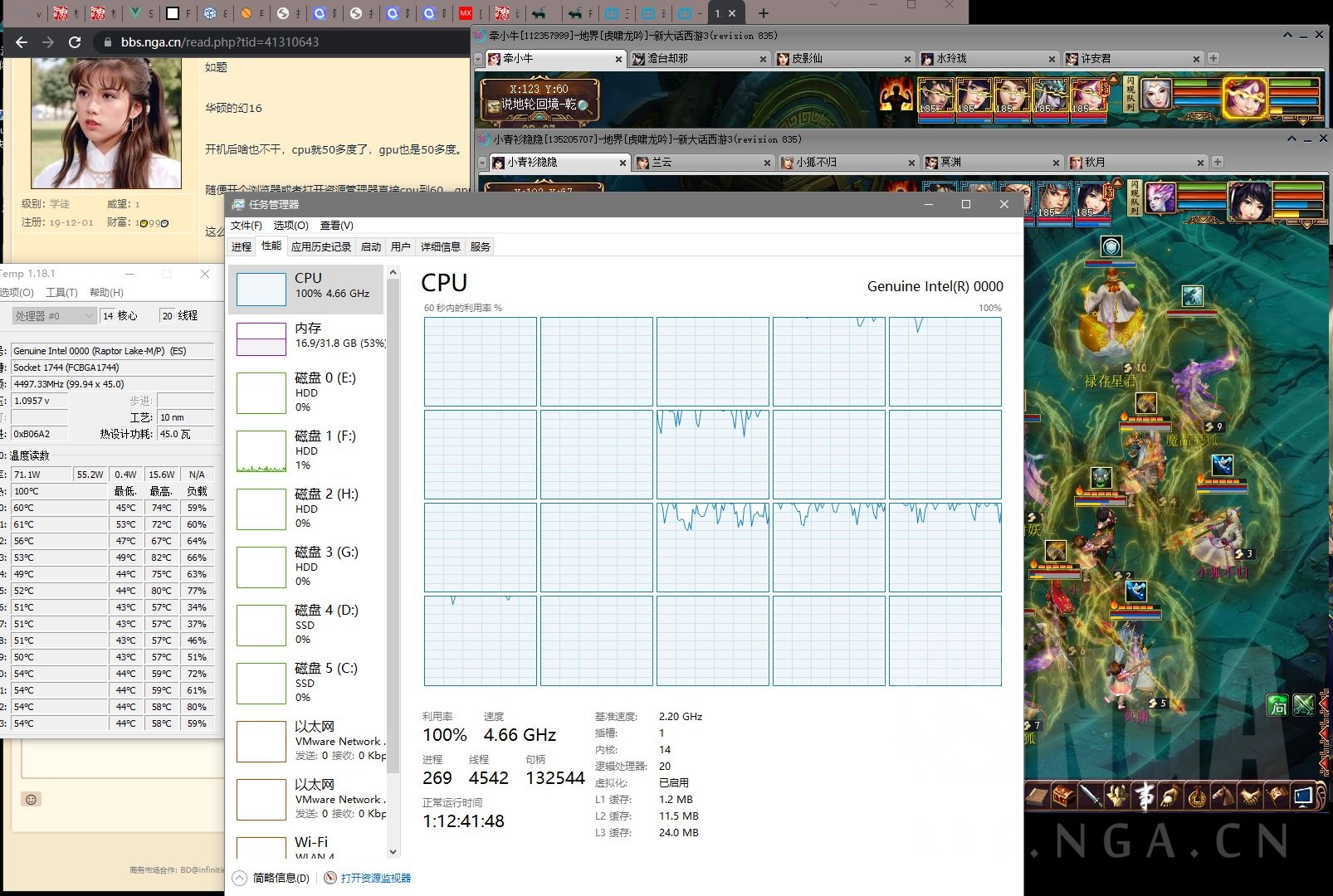The image size is (1333, 896).
Task: Open the treasure chest inventory icon in game hotbar
Action: click(x=1062, y=796)
